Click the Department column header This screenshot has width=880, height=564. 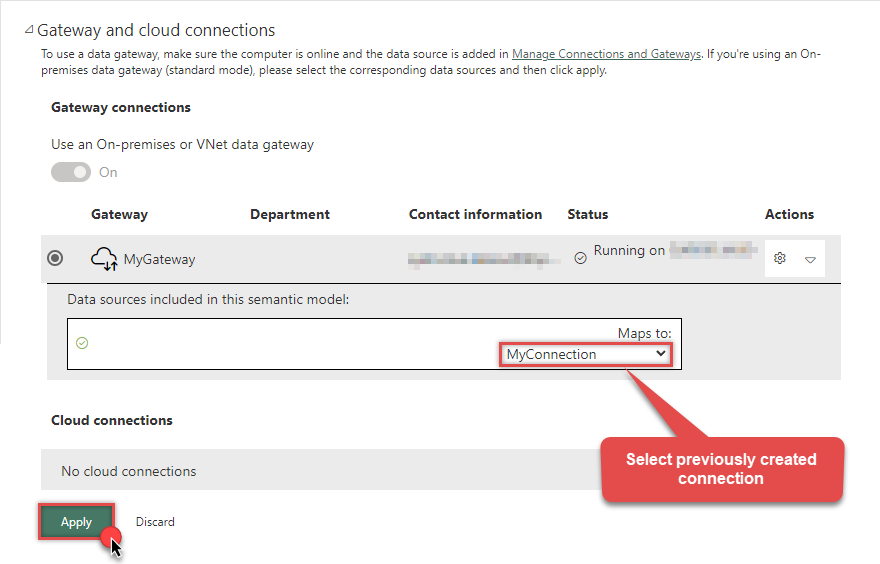pyautogui.click(x=290, y=214)
